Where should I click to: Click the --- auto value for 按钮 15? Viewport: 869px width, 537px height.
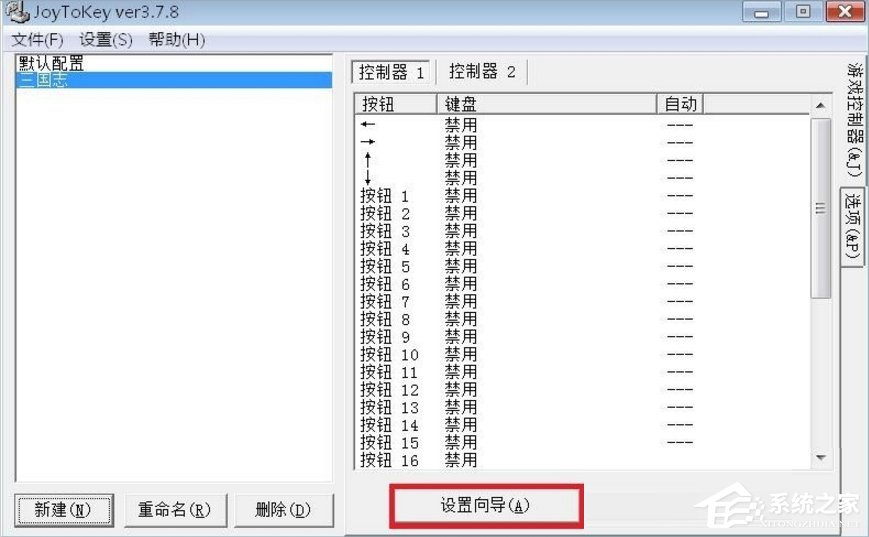pyautogui.click(x=680, y=443)
